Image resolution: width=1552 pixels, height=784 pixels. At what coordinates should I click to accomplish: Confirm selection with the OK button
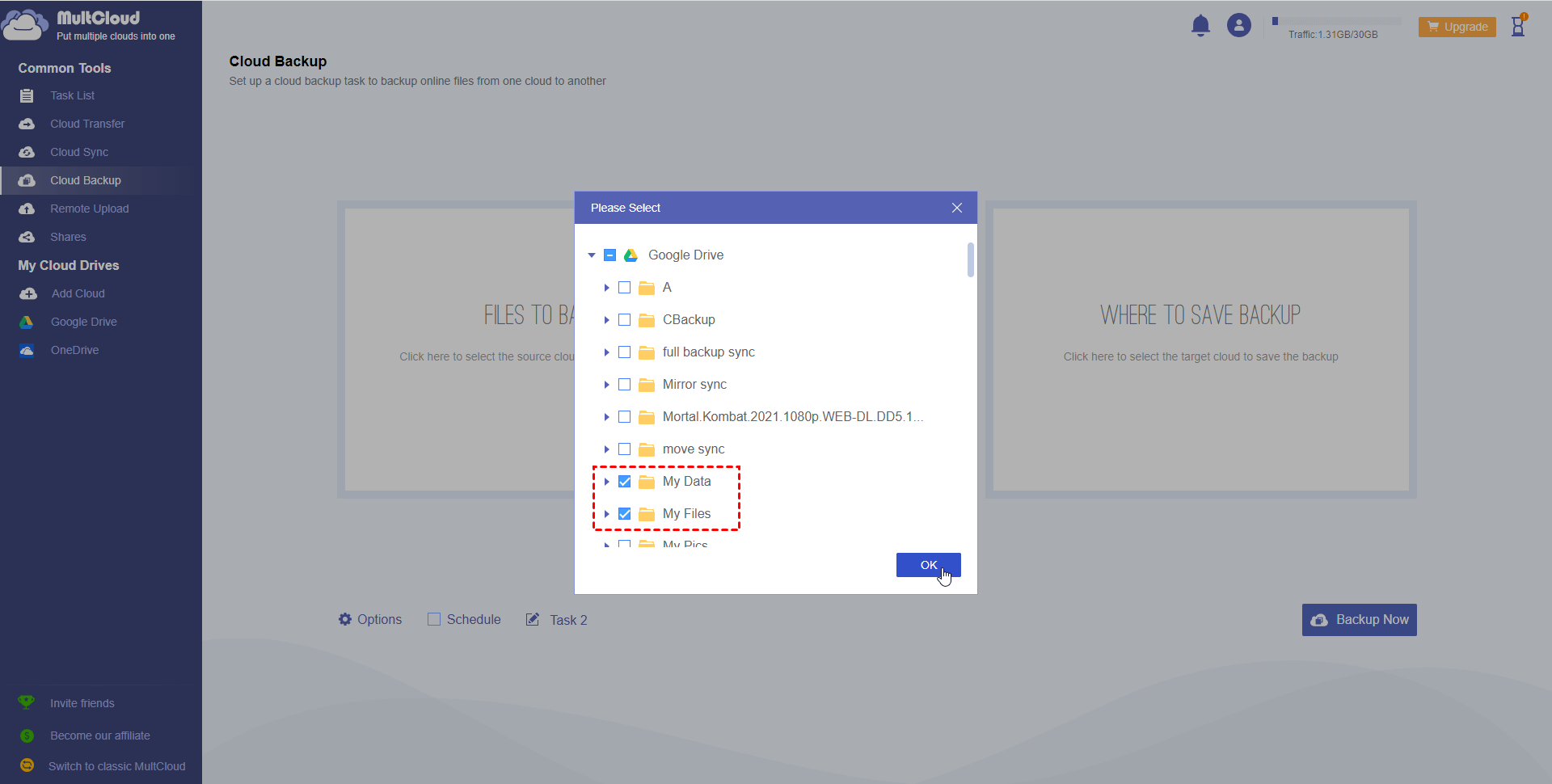point(928,565)
